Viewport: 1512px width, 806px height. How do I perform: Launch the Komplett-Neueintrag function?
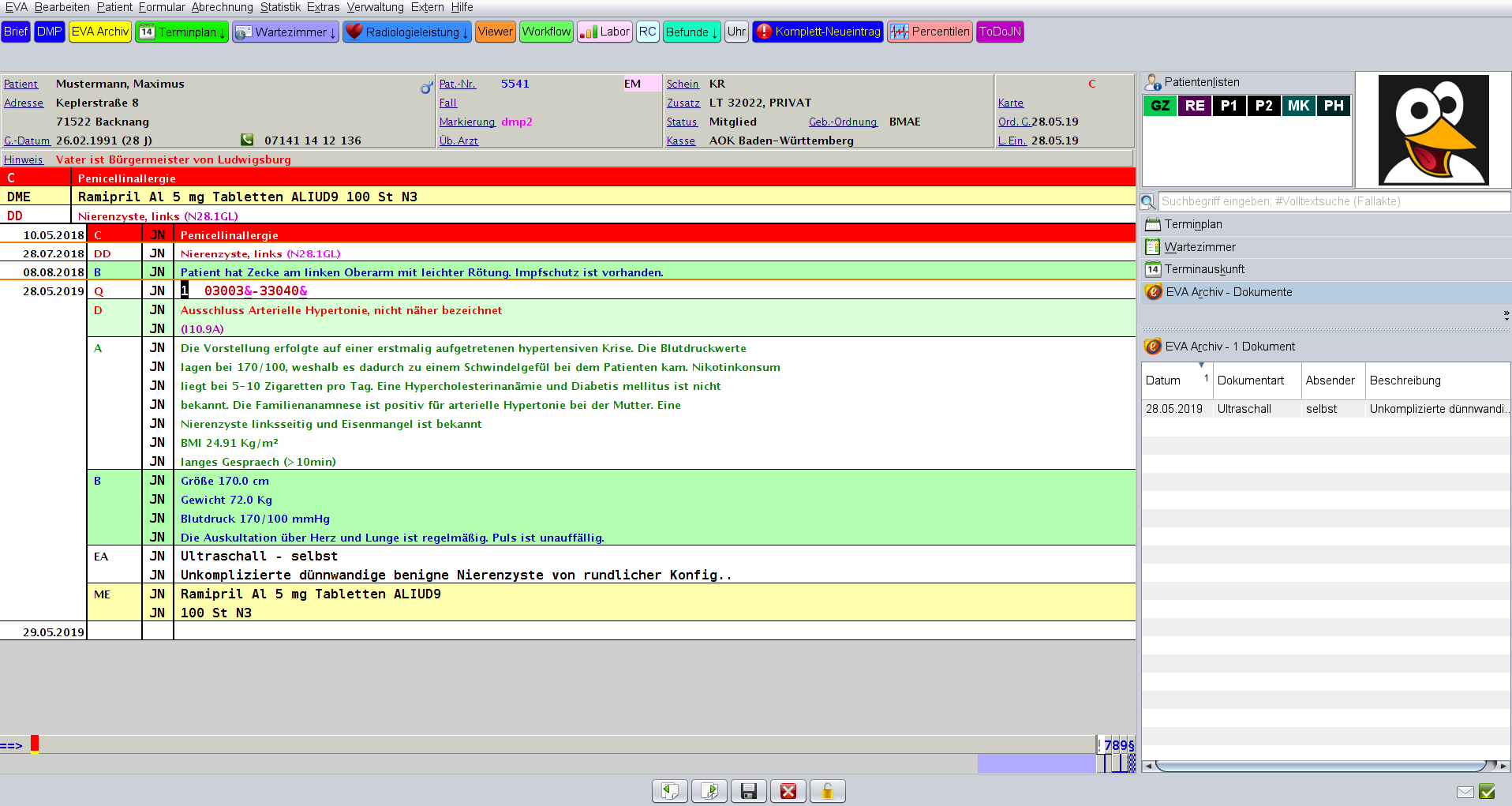(x=818, y=32)
